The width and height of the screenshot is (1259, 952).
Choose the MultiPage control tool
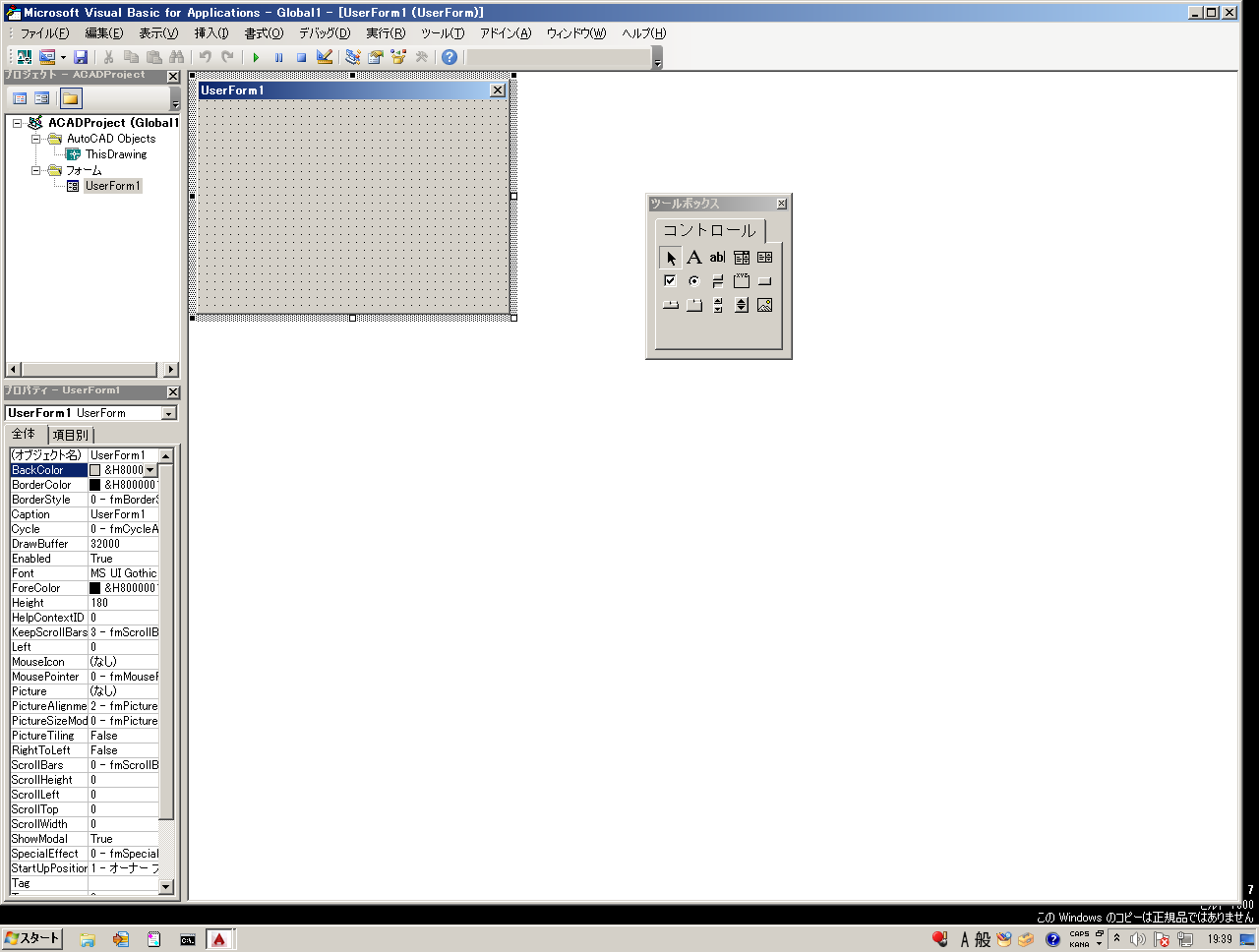click(694, 305)
